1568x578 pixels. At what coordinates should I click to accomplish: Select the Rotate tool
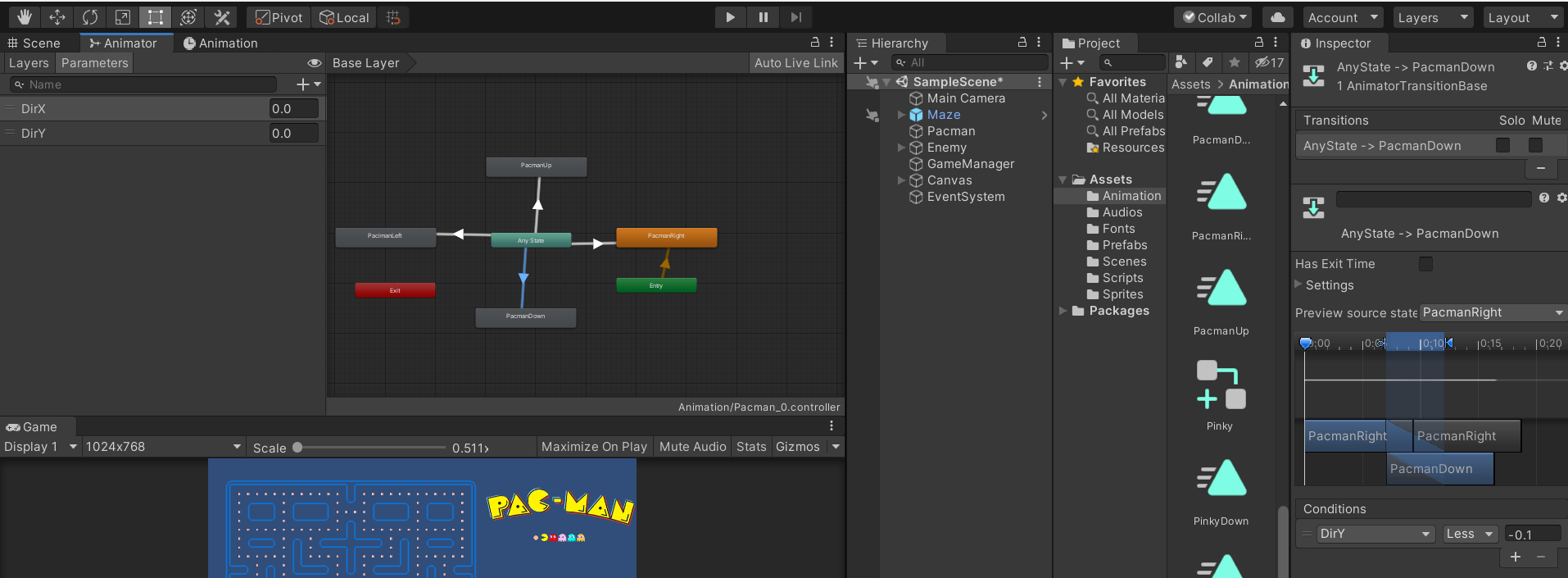point(90,17)
